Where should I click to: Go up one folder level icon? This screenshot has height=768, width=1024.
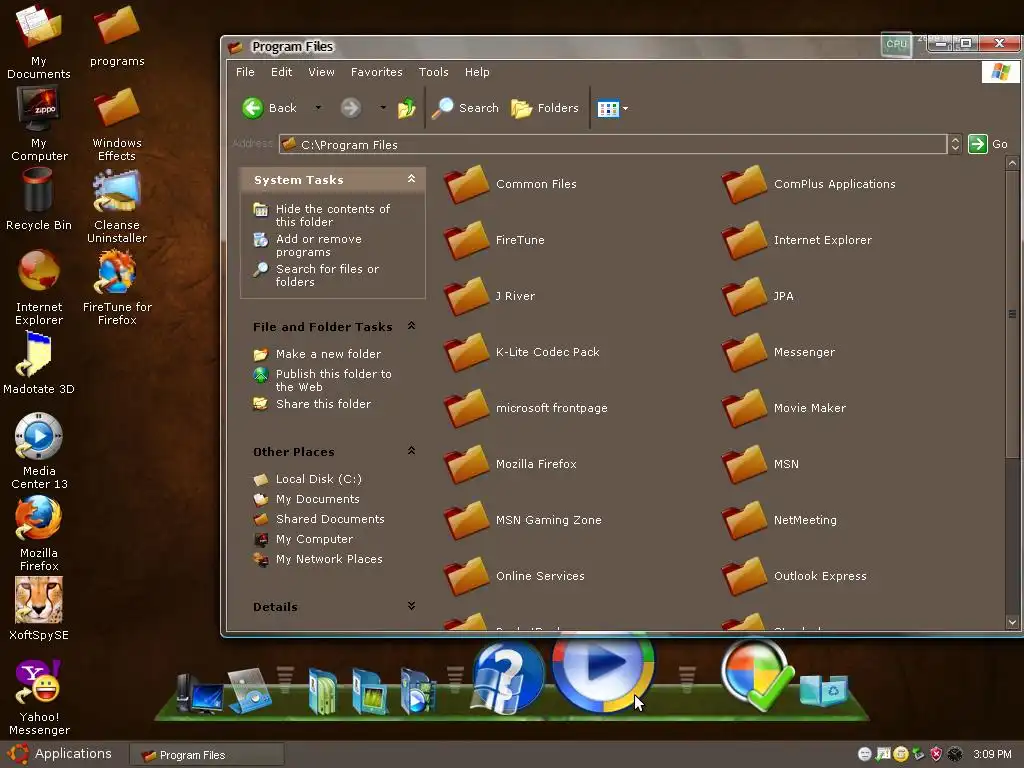pos(406,108)
